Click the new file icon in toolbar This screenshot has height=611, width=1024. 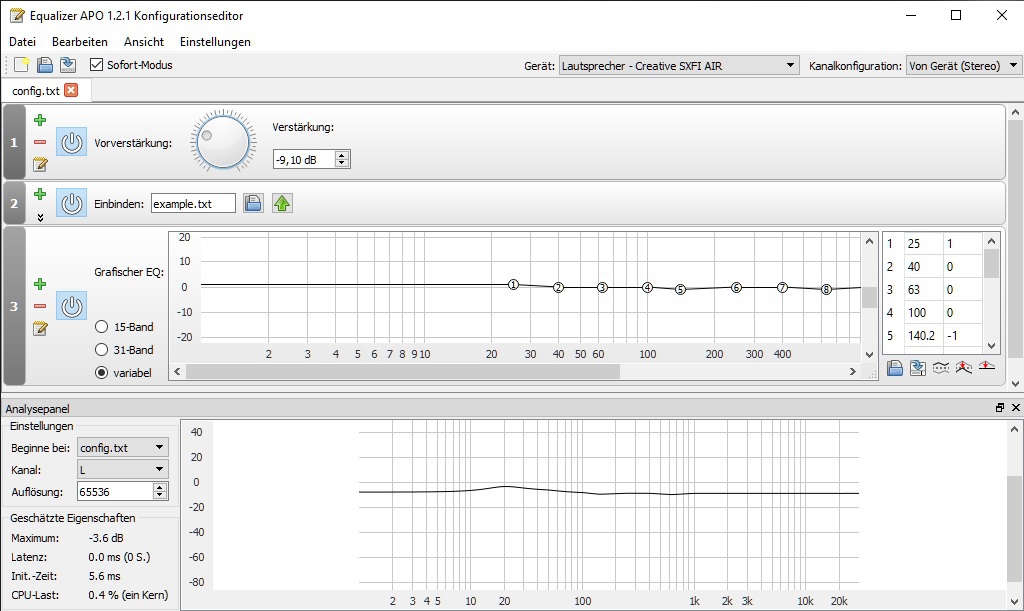[x=22, y=65]
